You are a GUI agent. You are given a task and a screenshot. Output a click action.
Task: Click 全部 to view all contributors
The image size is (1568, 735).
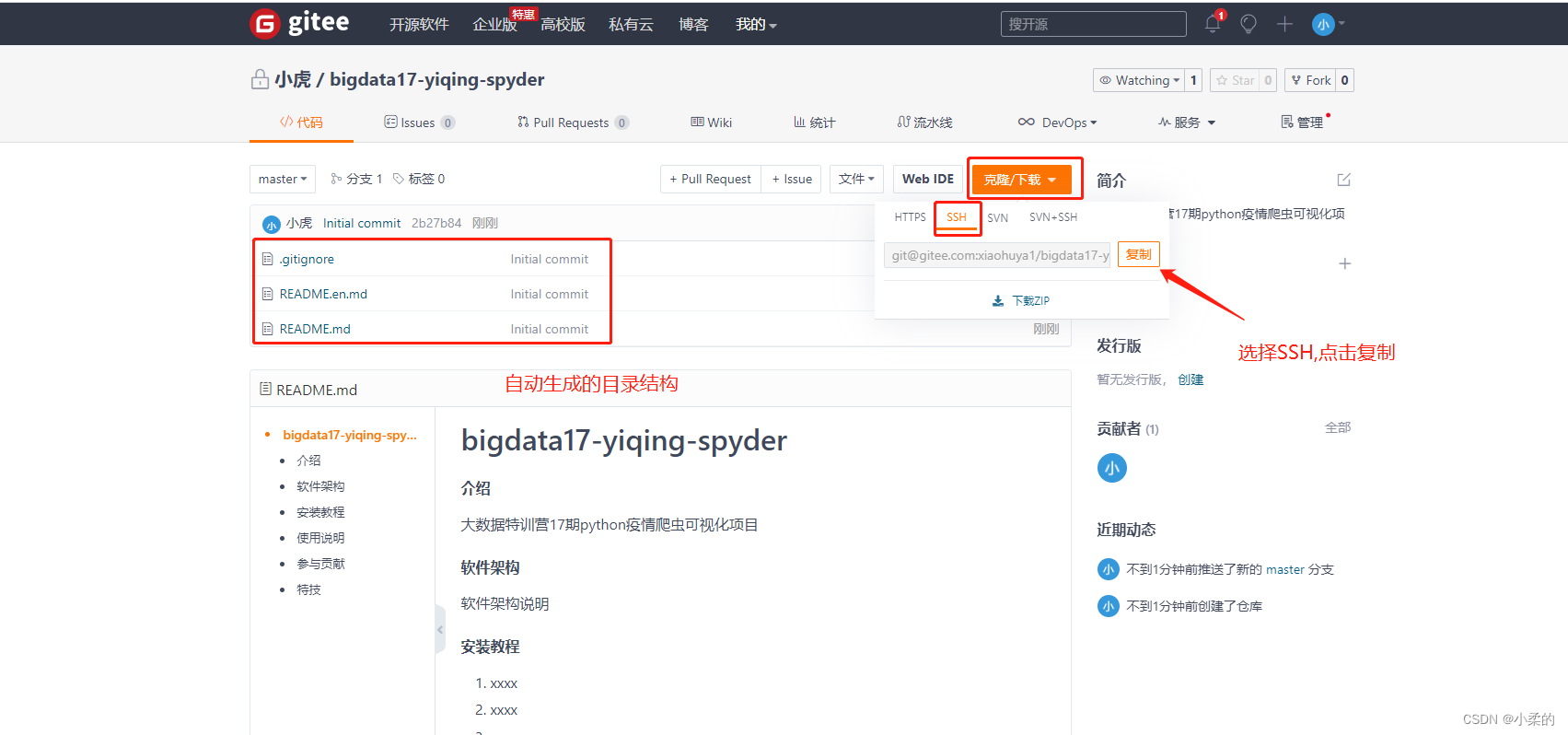1338,427
